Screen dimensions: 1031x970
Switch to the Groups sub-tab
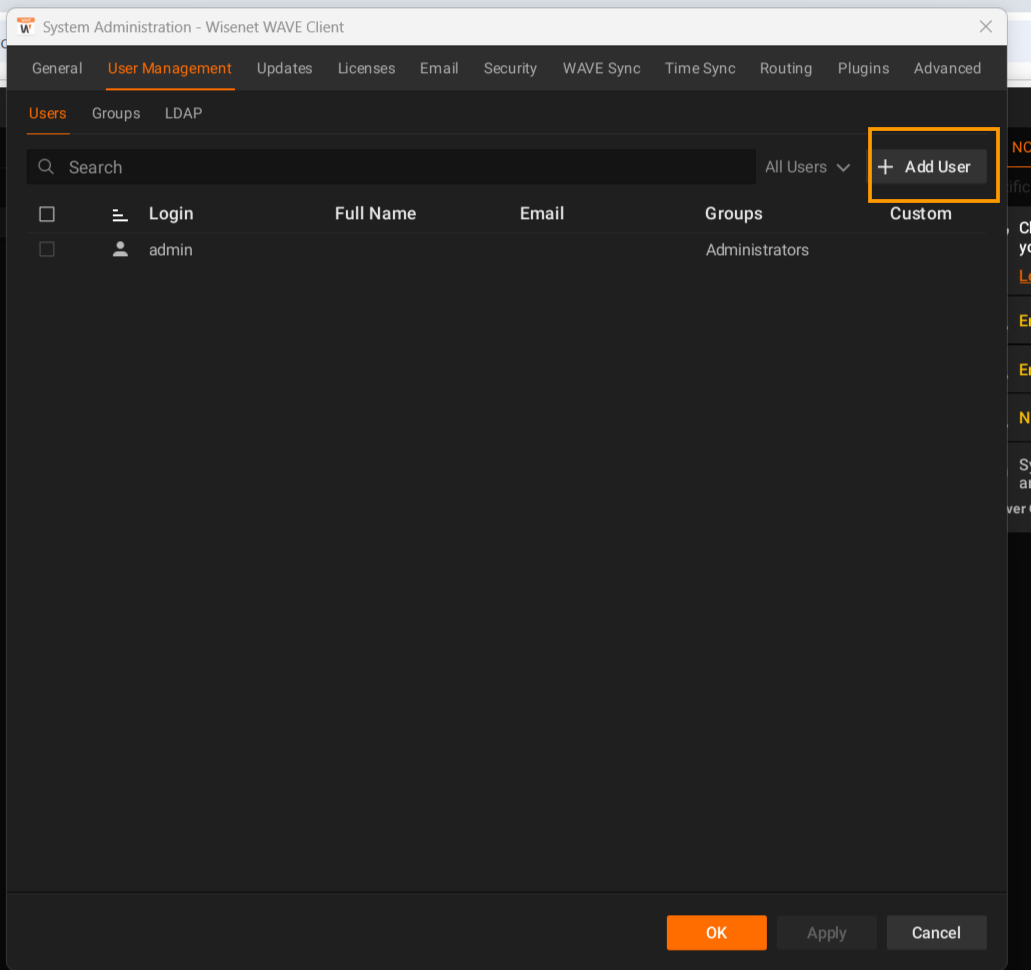coord(116,113)
